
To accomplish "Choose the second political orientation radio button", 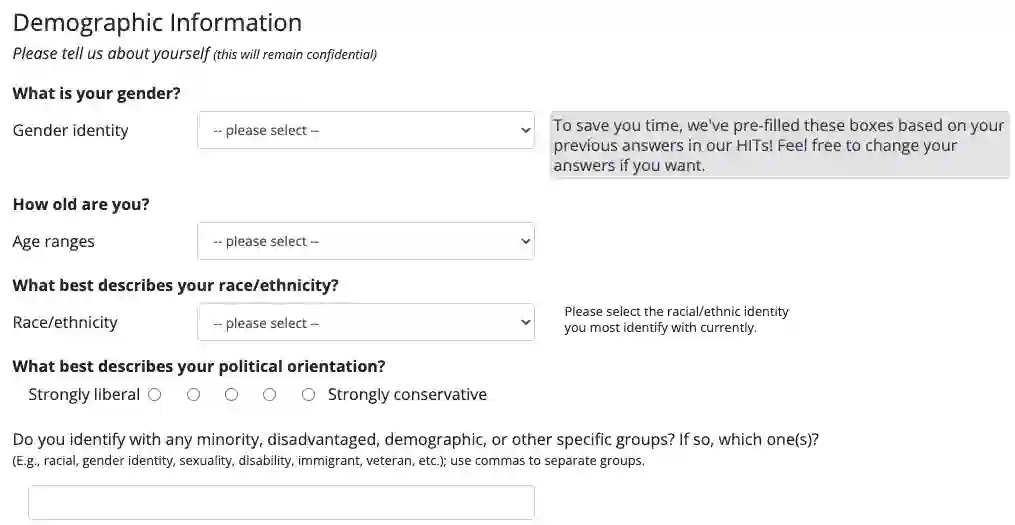I will pyautogui.click(x=193, y=395).
